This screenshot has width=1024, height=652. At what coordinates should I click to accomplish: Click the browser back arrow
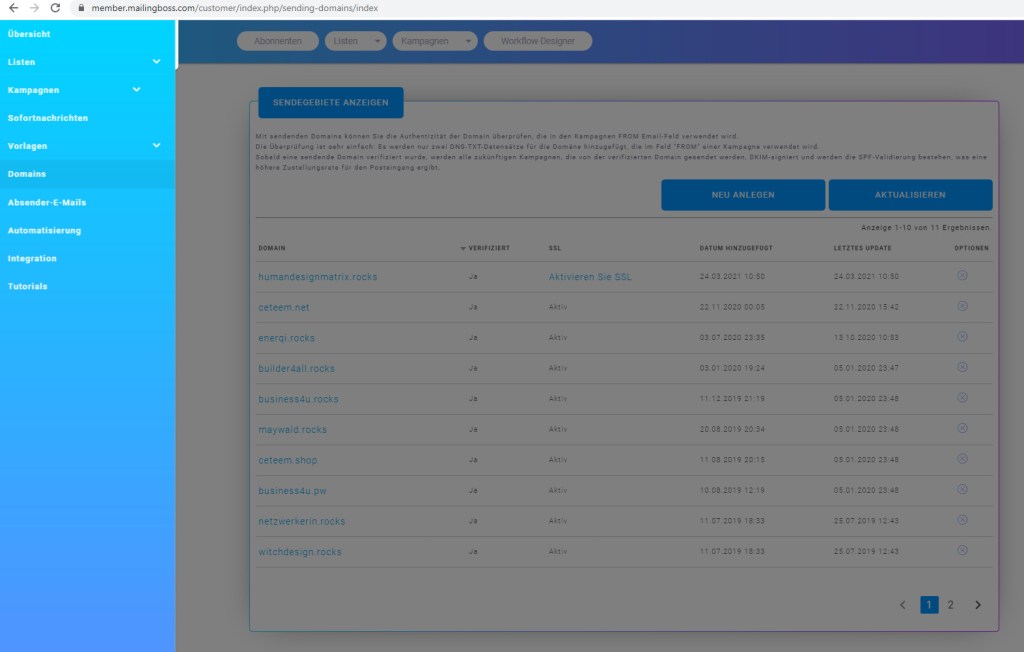(x=12, y=8)
